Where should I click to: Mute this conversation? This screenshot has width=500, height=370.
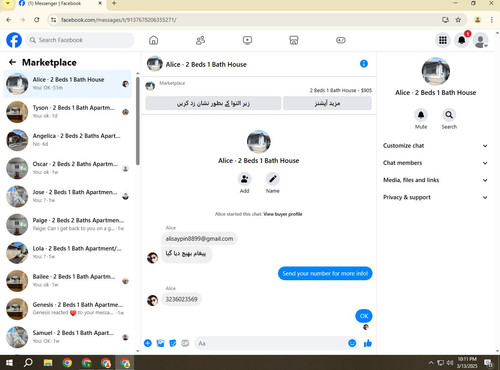(x=421, y=115)
